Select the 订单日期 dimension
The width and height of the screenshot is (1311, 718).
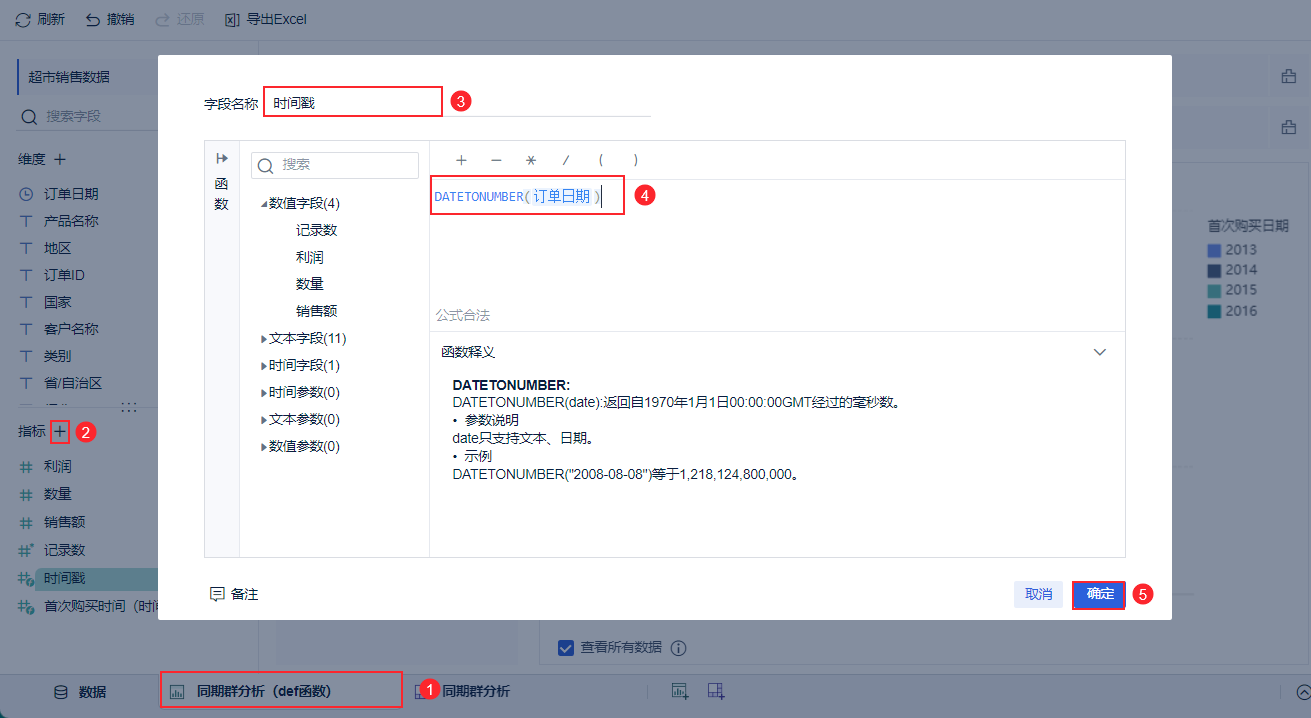tap(71, 194)
